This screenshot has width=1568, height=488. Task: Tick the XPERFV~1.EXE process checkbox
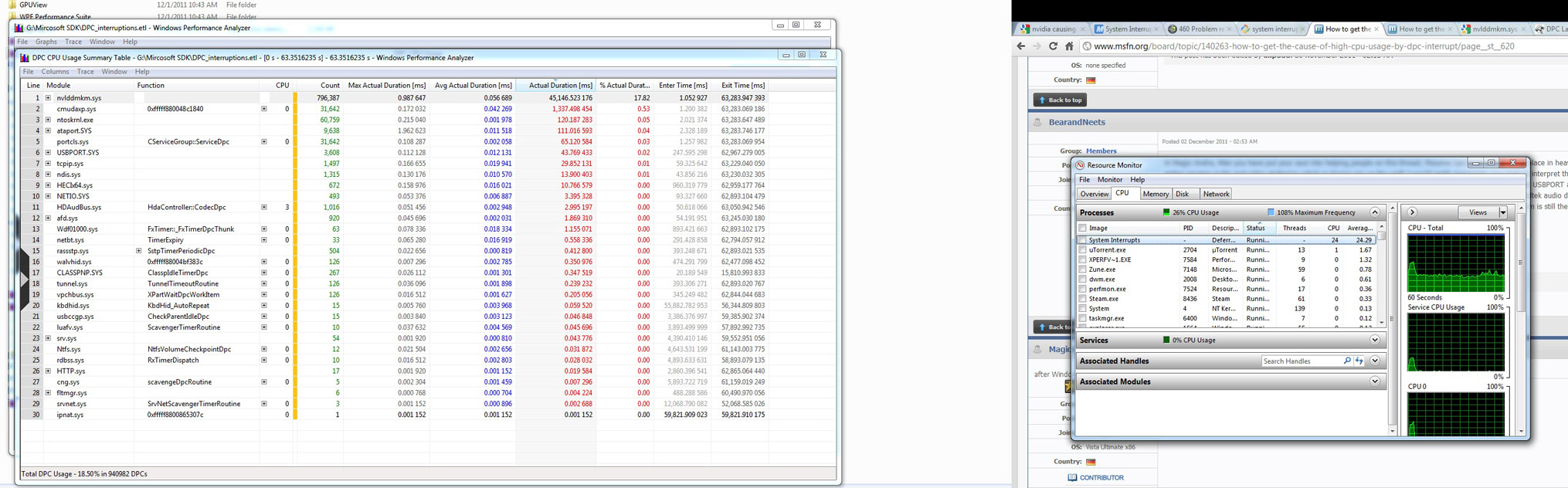(1082, 259)
